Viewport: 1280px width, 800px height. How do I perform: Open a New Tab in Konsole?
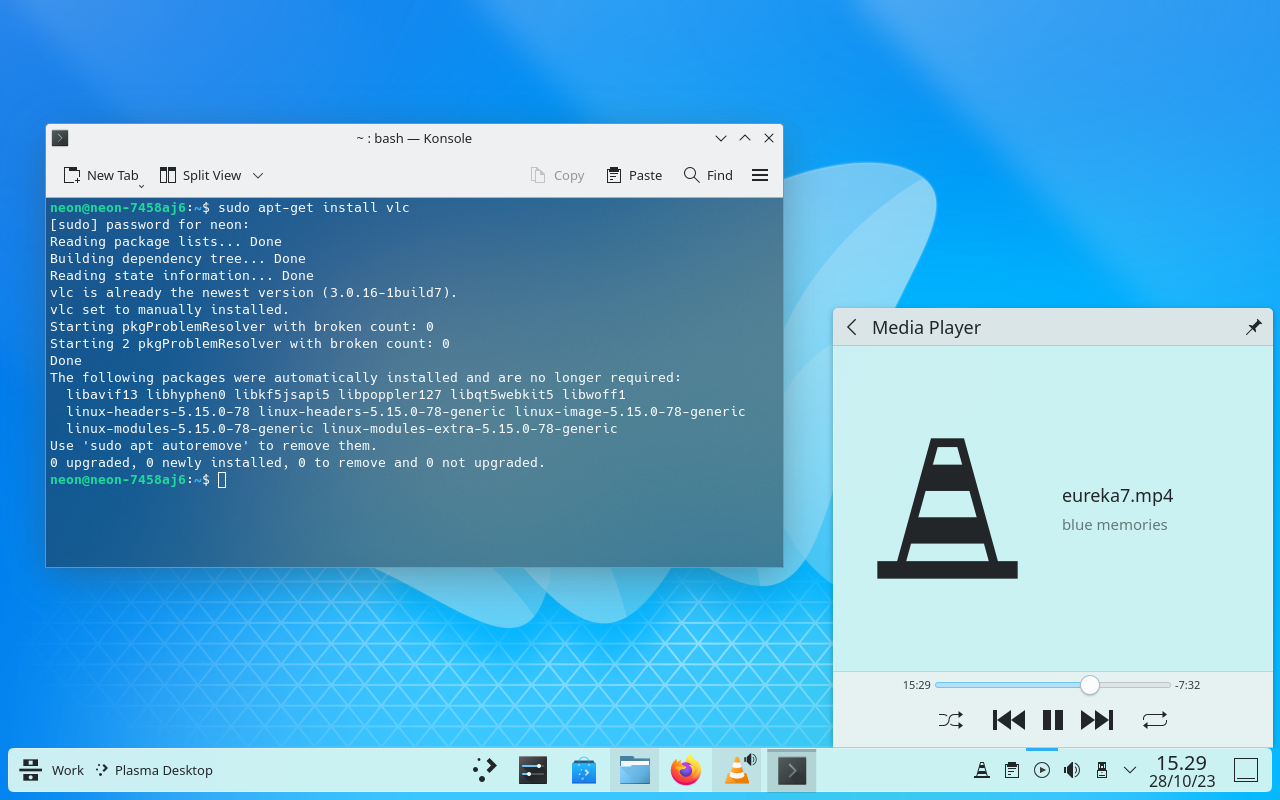tap(101, 175)
